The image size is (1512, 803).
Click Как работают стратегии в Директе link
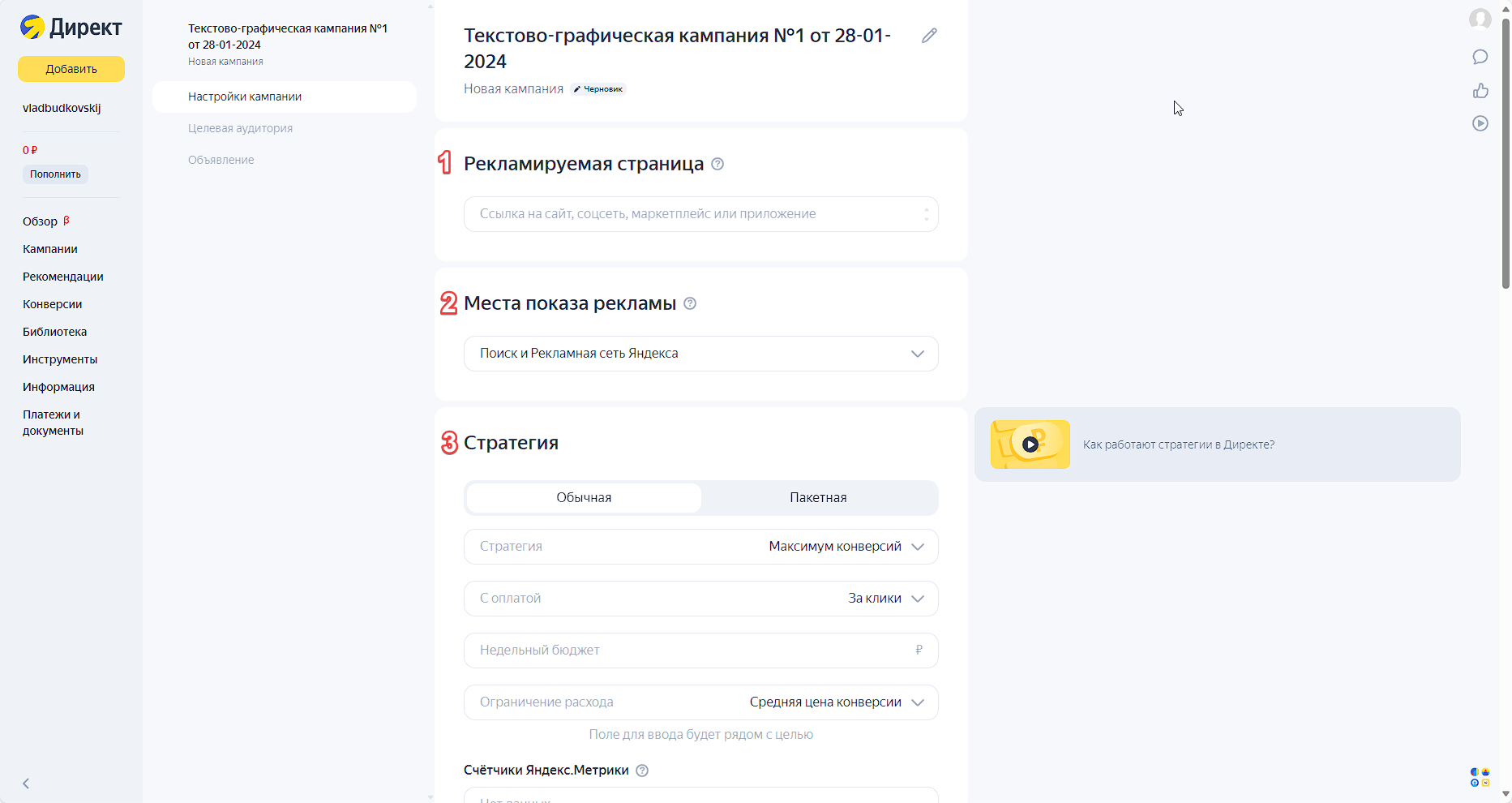click(1179, 444)
